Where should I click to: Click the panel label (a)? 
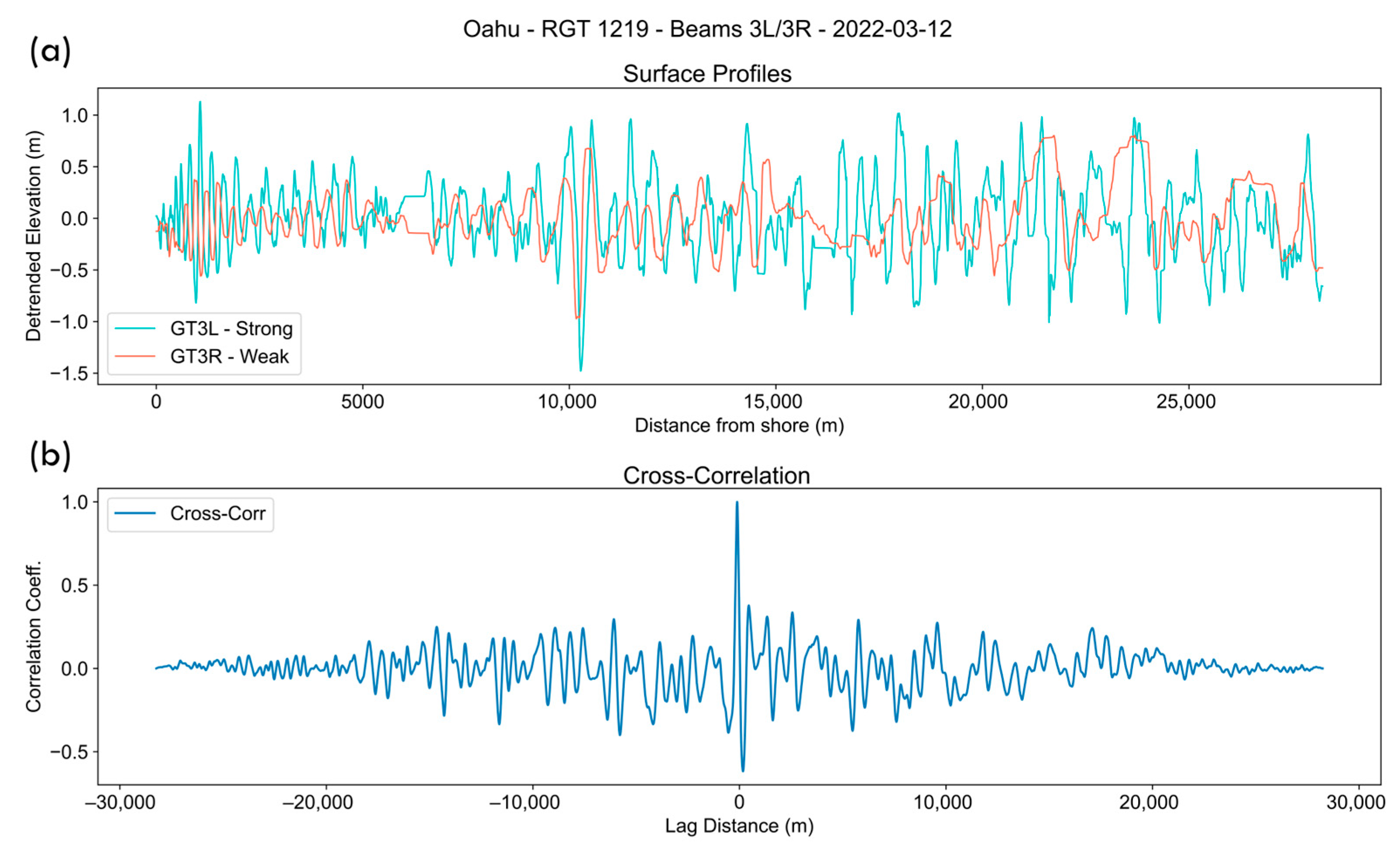[50, 51]
